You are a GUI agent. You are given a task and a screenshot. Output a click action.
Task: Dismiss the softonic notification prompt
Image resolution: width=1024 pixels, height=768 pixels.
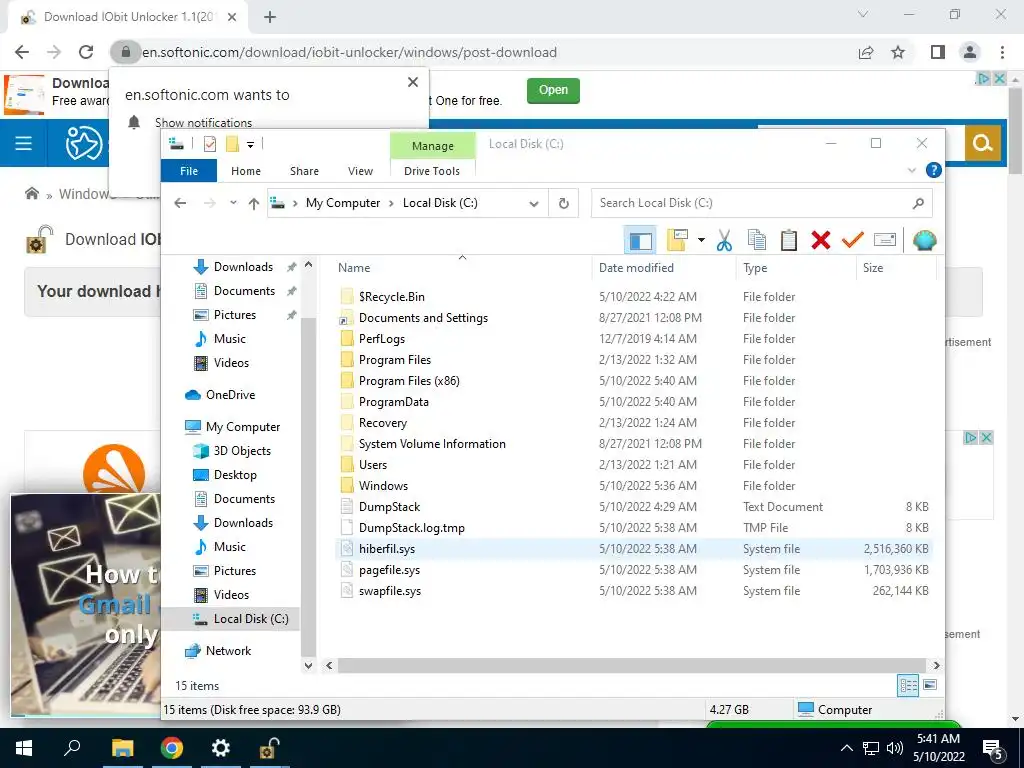[413, 82]
